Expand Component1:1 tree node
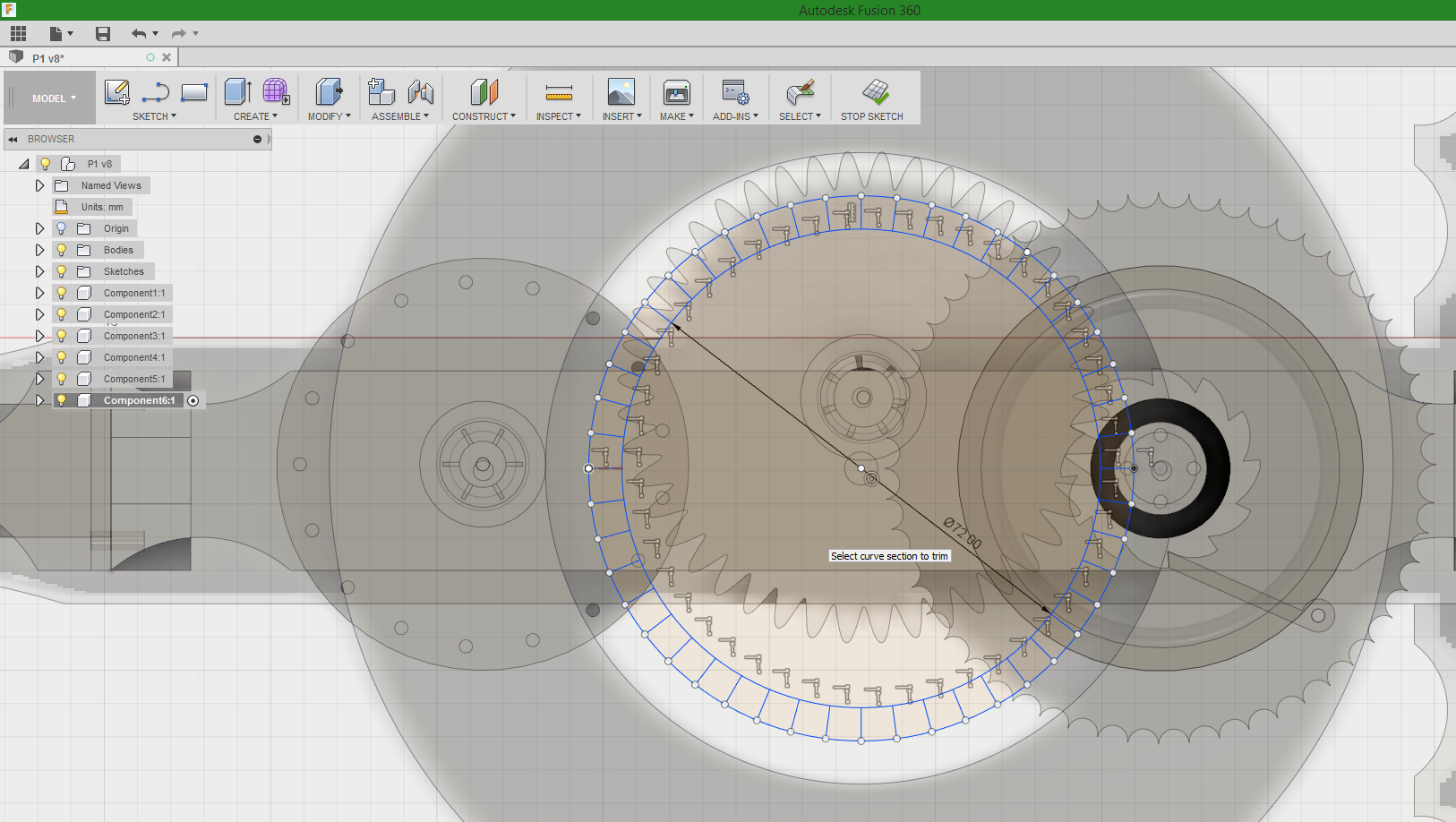The height and width of the screenshot is (822, 1456). click(39, 293)
